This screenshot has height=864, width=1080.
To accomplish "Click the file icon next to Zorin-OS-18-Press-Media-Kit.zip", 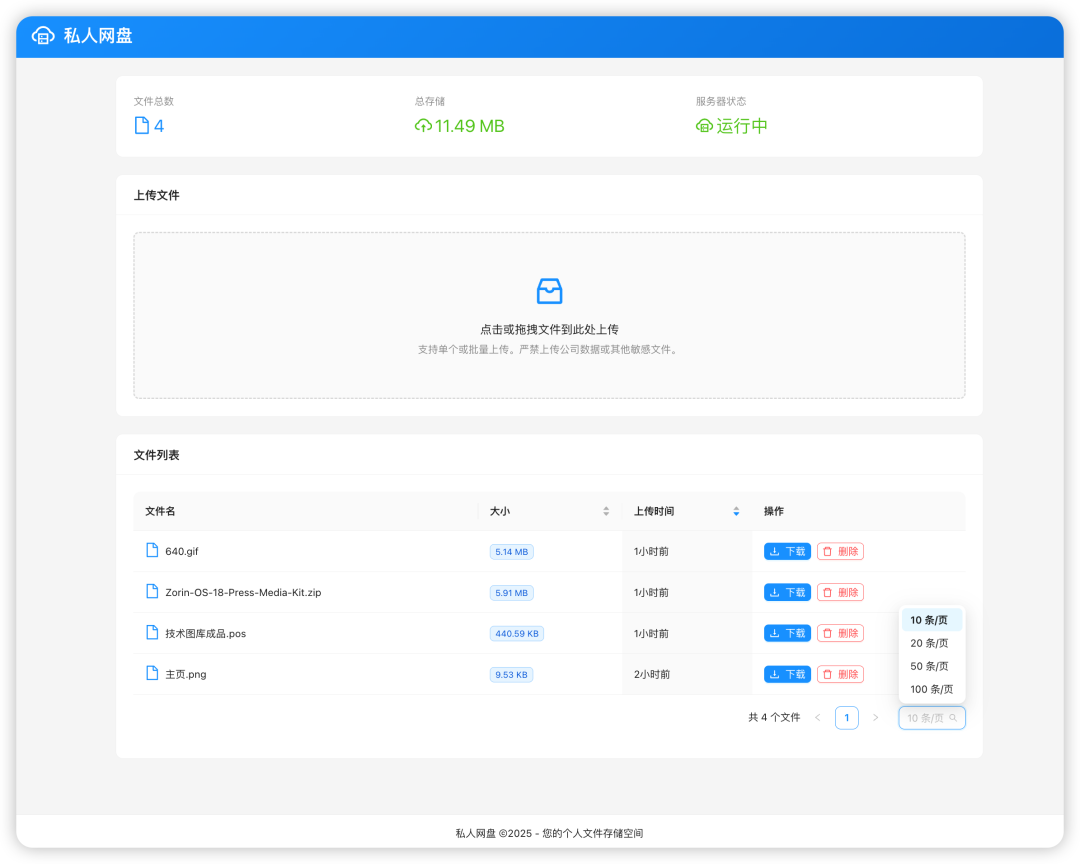I will tap(152, 591).
